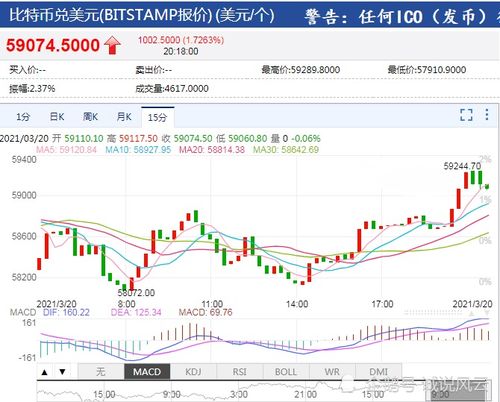Image resolution: width=500 pixels, height=402 pixels.
Task: Click the 59244.70 high price candle label
Action: (x=462, y=166)
